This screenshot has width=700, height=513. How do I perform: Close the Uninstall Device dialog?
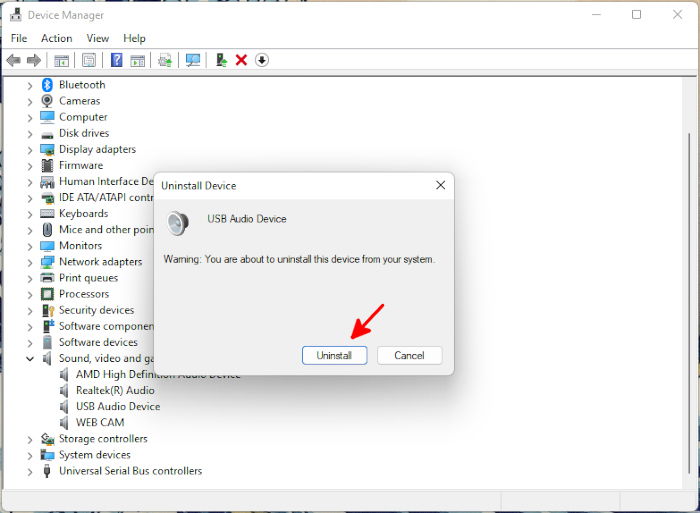click(441, 185)
